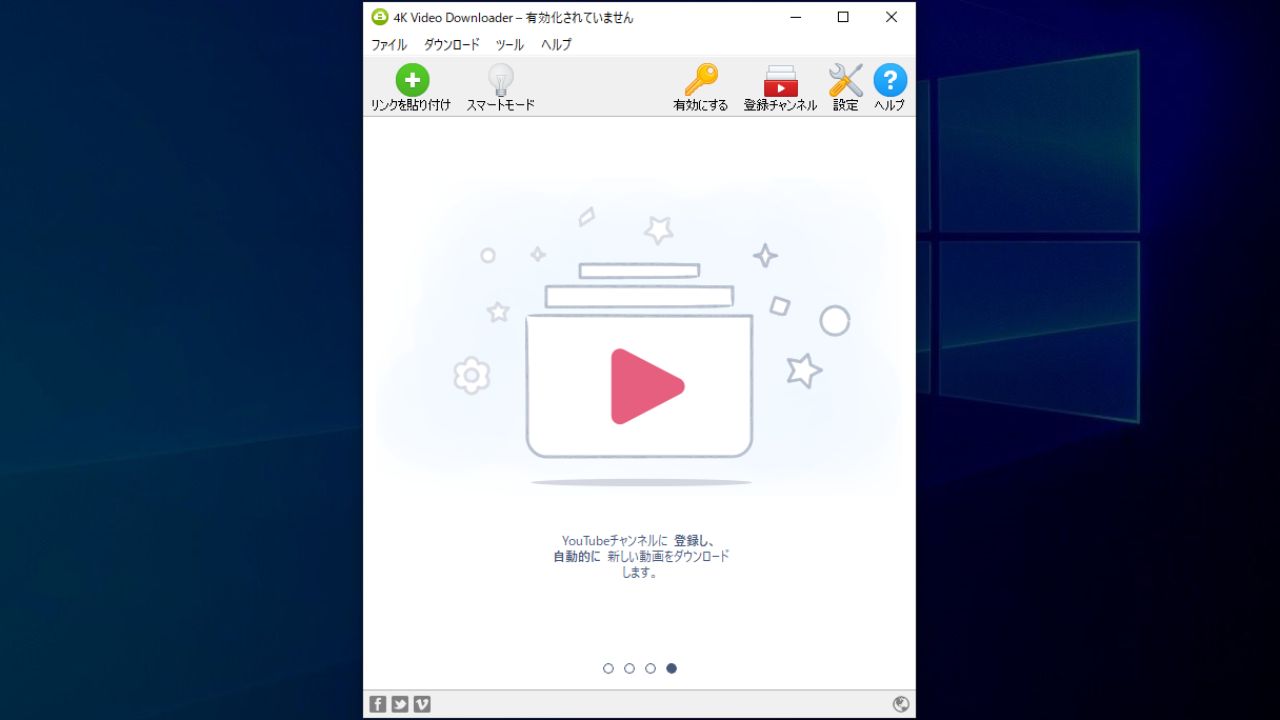
Task: Click the globe icon in status bar
Action: pyautogui.click(x=901, y=704)
